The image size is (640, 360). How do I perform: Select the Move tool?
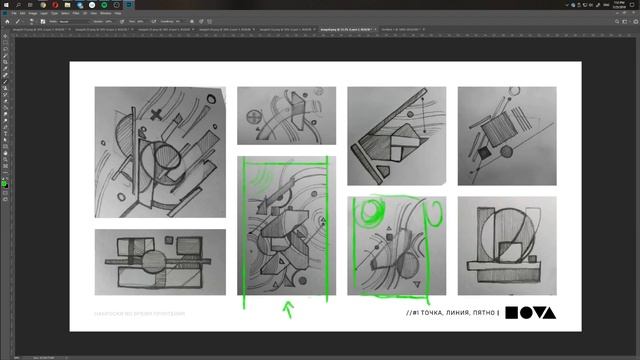click(x=5, y=36)
